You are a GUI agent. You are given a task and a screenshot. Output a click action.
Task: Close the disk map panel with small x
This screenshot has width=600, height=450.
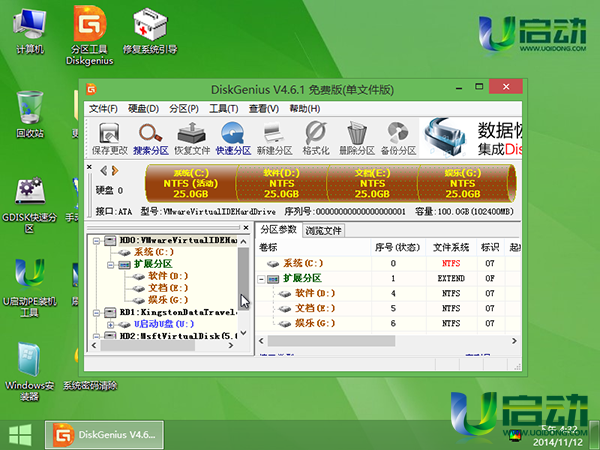[89, 167]
